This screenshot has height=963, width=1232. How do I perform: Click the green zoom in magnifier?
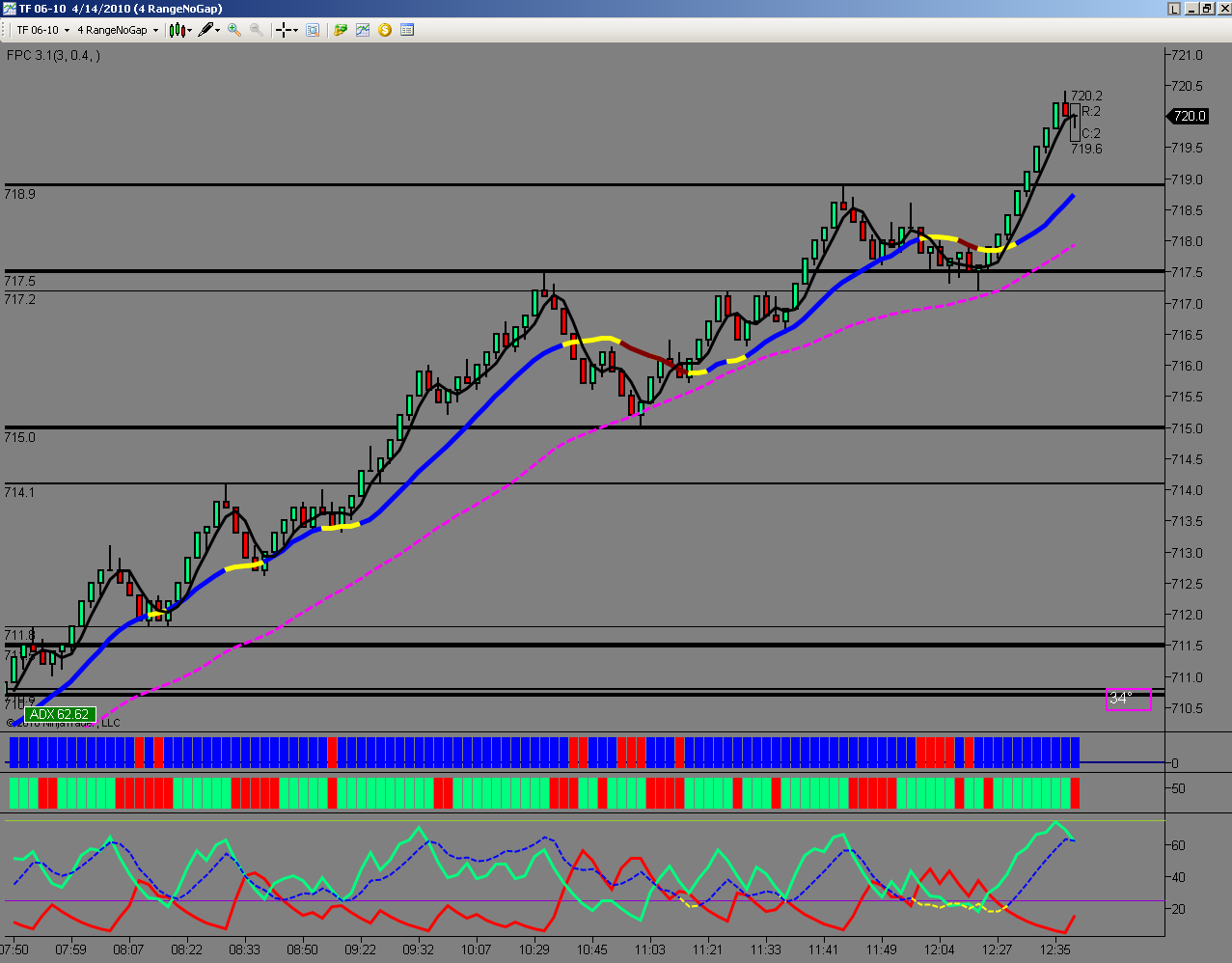click(234, 30)
